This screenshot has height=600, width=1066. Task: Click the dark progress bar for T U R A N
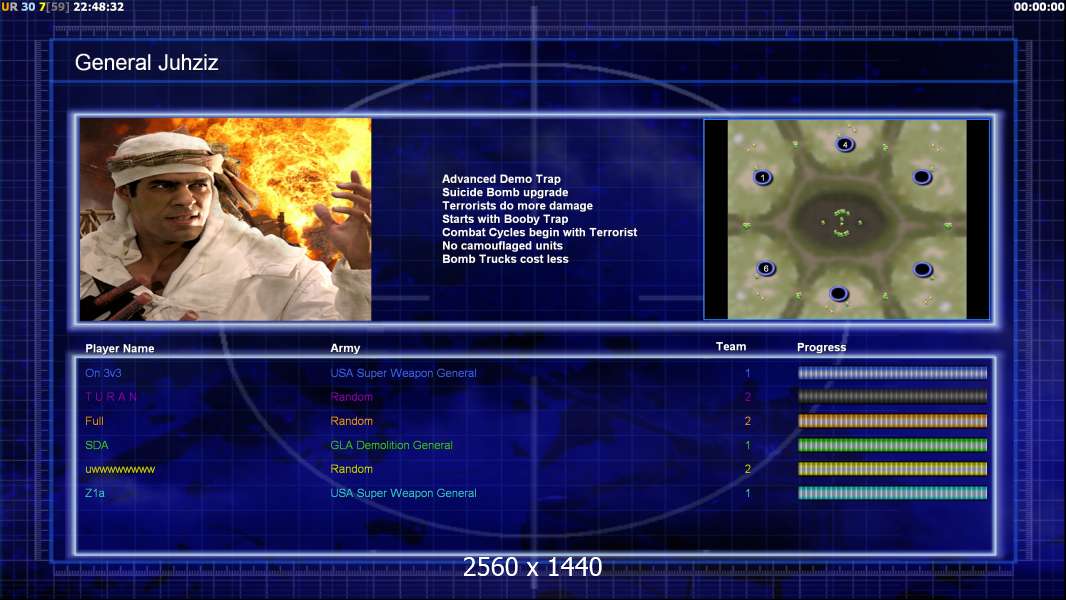coord(892,397)
